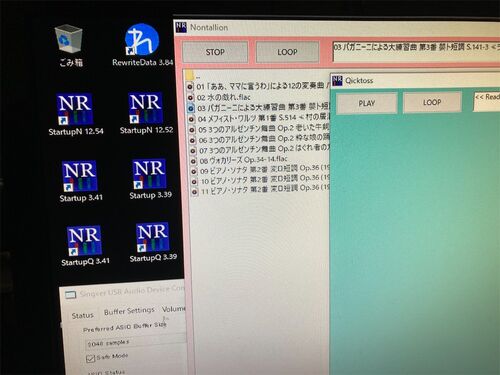The width and height of the screenshot is (500, 375).
Task: Click the audio file icon for track 11
Action: coord(194,192)
